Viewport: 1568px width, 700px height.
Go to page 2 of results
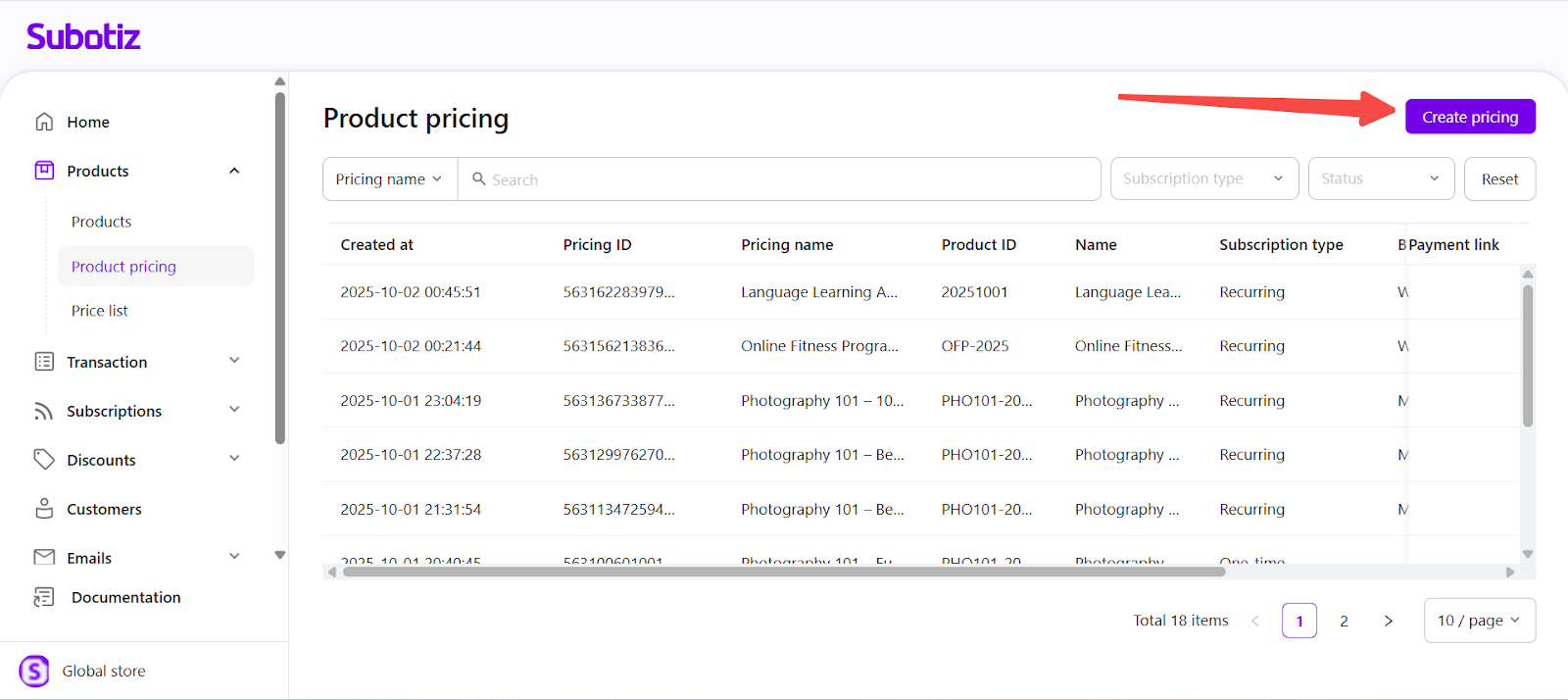(1344, 621)
